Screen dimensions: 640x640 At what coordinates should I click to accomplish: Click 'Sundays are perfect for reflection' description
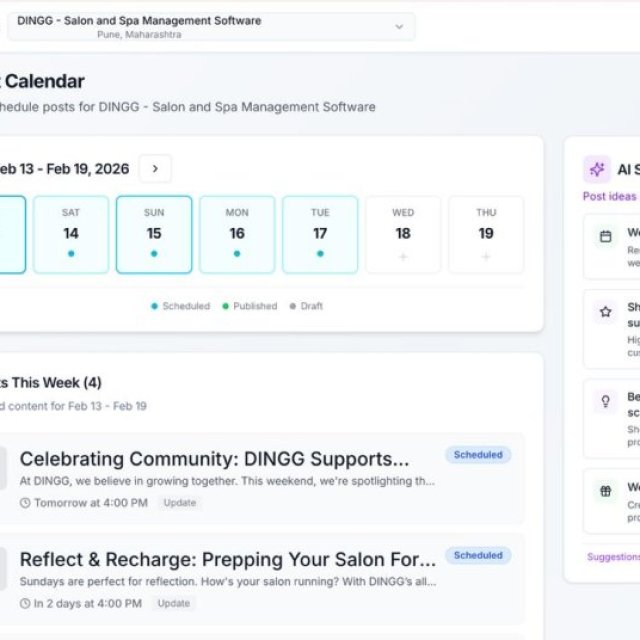228,582
